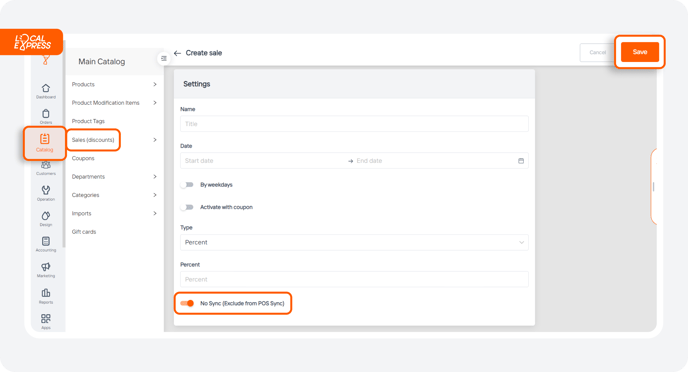Enable the By weekdays toggle
This screenshot has height=372, width=688.
[x=187, y=185]
